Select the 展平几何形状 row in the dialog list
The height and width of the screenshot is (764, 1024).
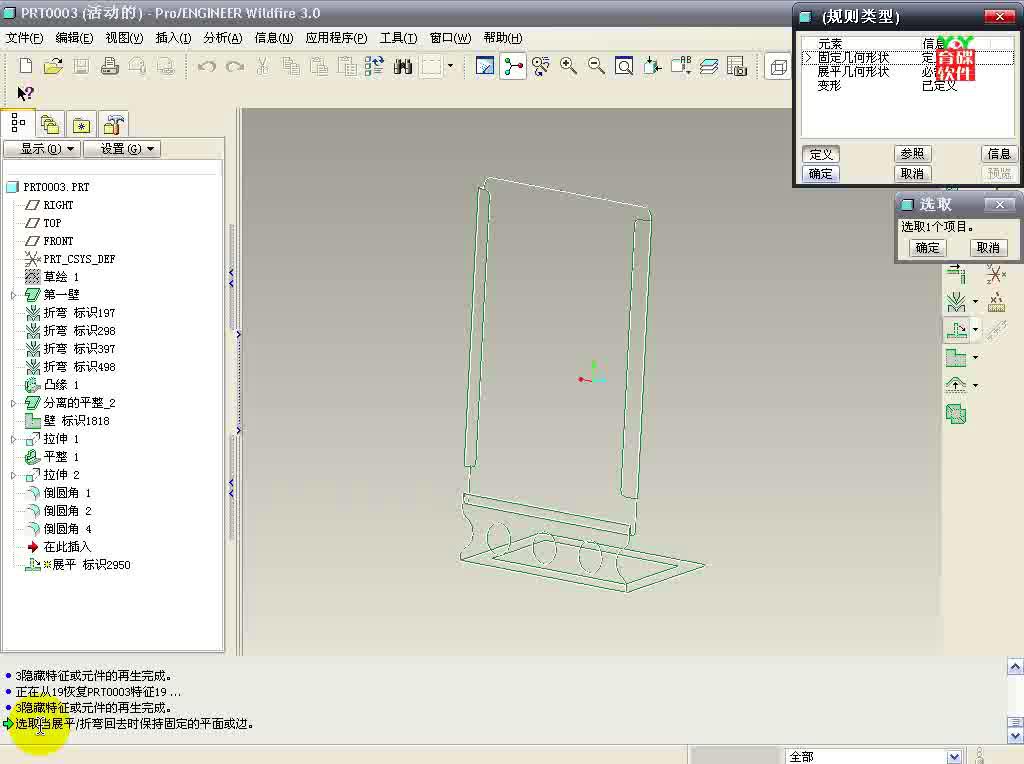tap(907, 72)
